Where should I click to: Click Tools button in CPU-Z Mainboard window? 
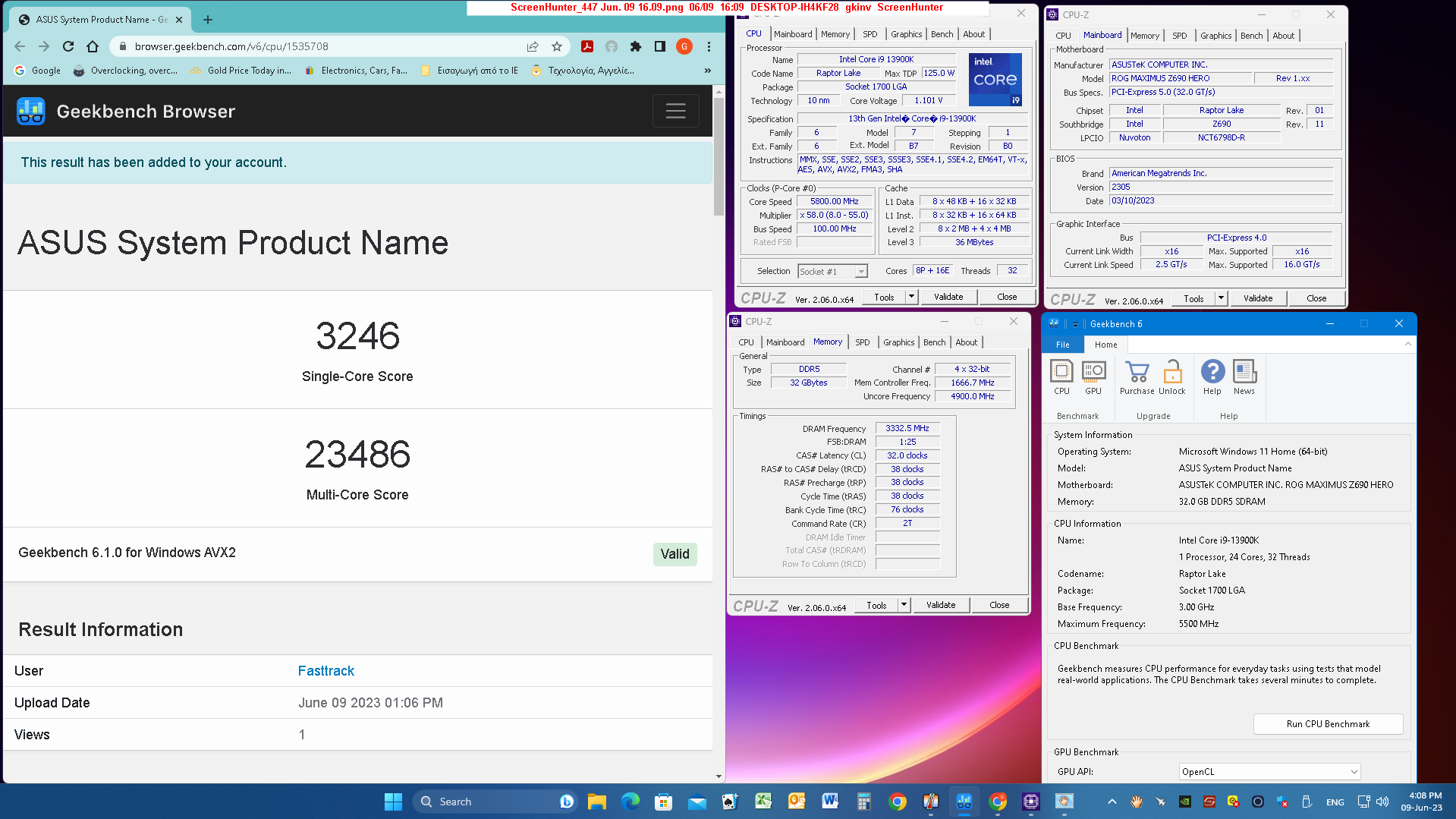click(x=1193, y=298)
